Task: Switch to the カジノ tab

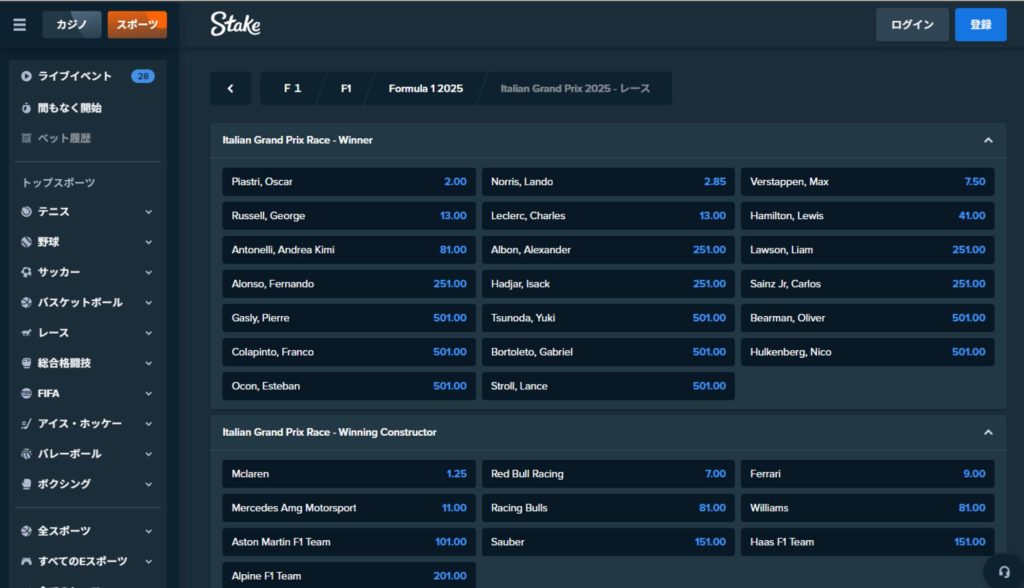Action: pyautogui.click(x=72, y=25)
